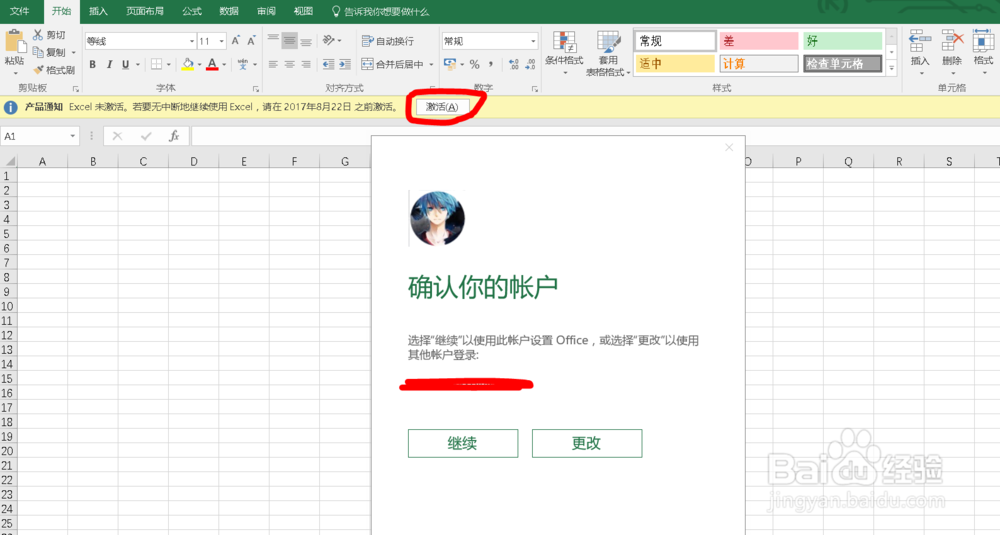Decrease font size with small A icon

point(251,41)
